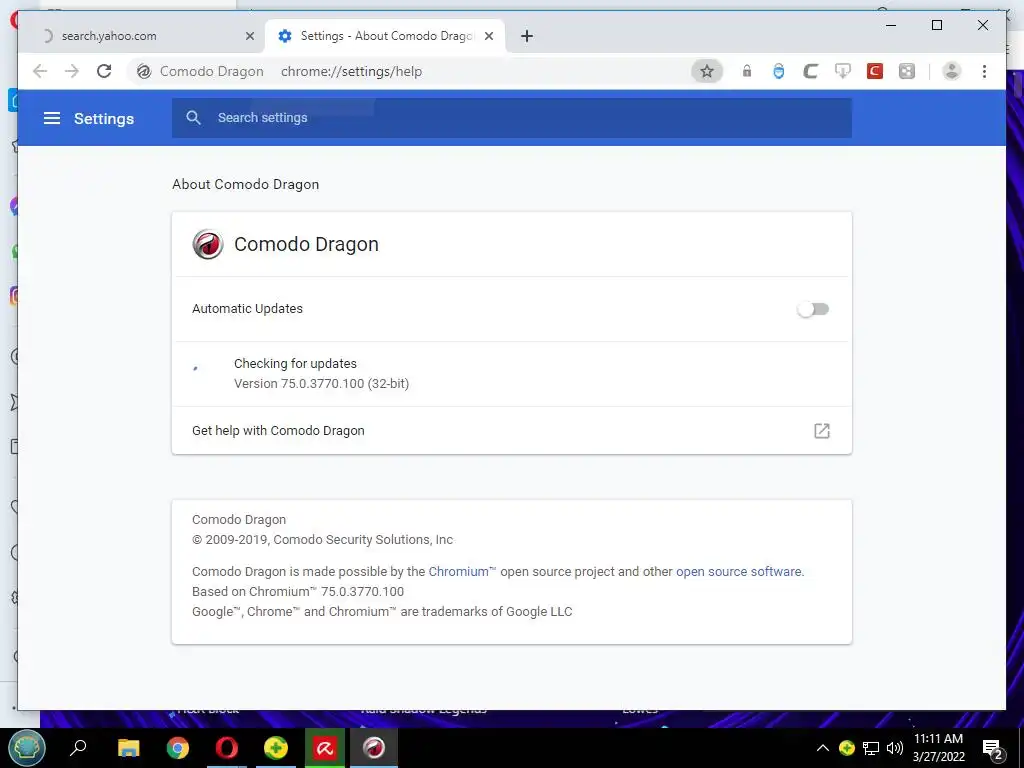The width and height of the screenshot is (1024, 768).
Task: Open the user profile avatar
Action: 952,71
